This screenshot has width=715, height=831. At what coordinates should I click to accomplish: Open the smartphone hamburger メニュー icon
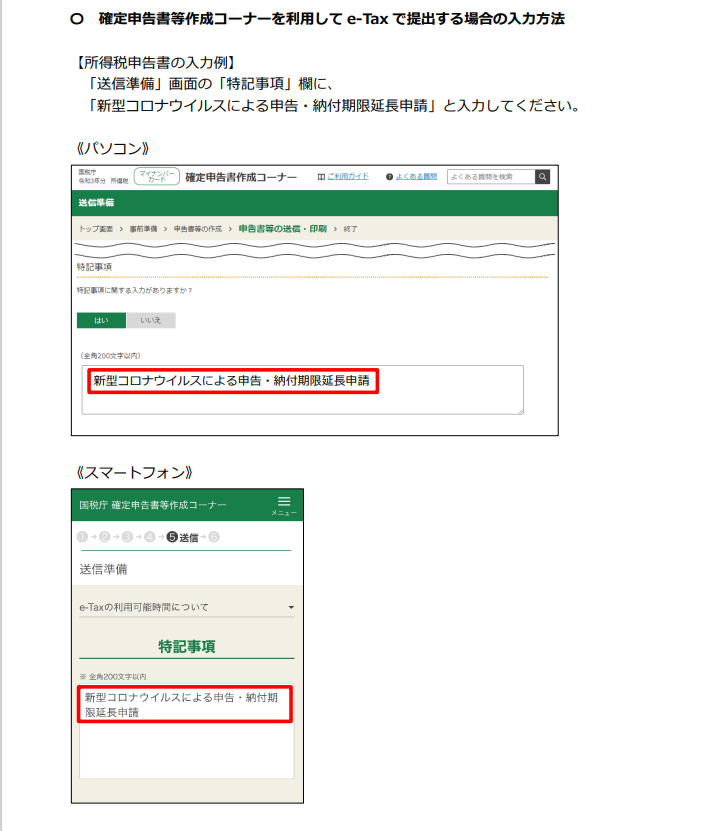(x=284, y=502)
